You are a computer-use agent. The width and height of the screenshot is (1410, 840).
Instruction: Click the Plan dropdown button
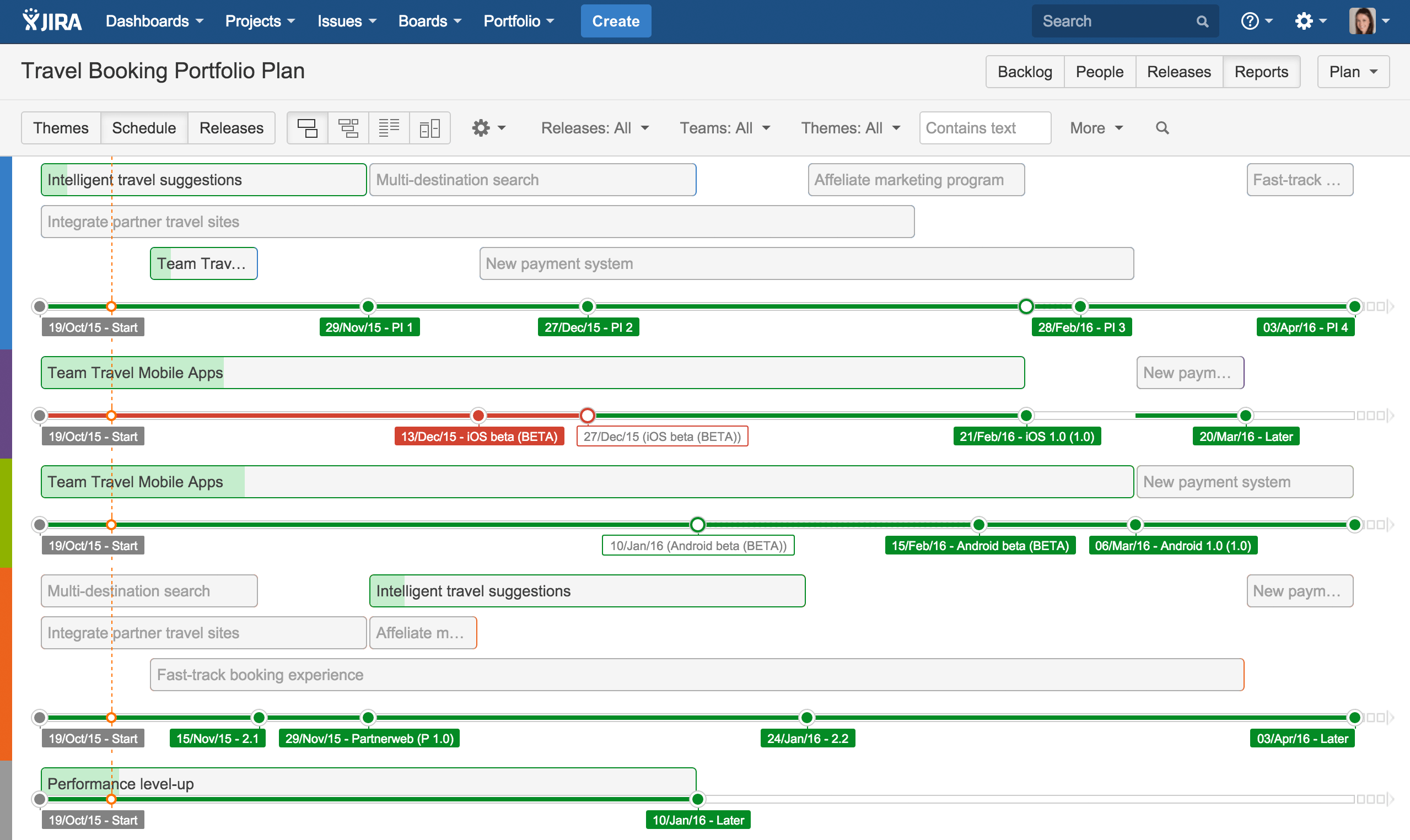click(x=1355, y=71)
